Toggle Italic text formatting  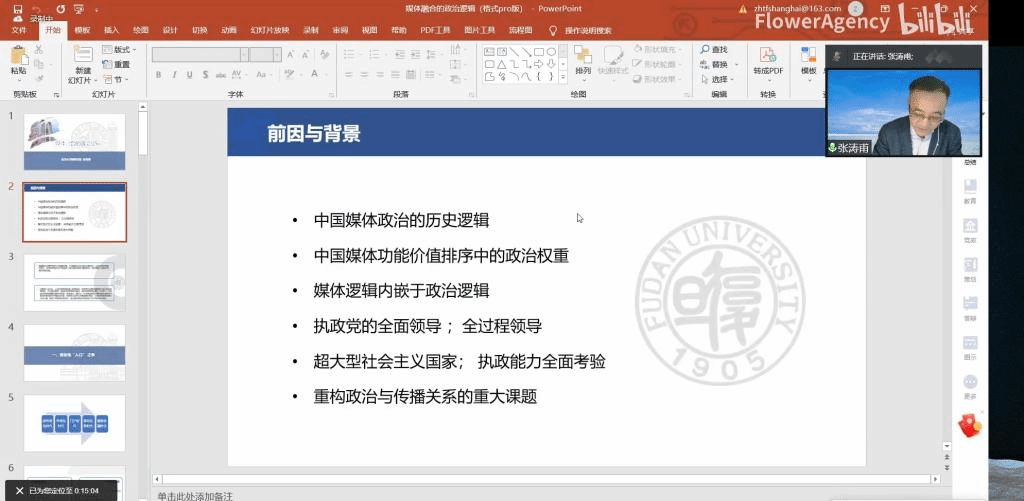pos(173,75)
